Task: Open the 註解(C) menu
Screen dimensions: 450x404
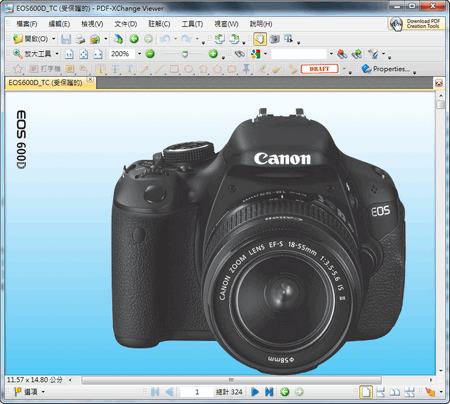Action: tap(159, 24)
